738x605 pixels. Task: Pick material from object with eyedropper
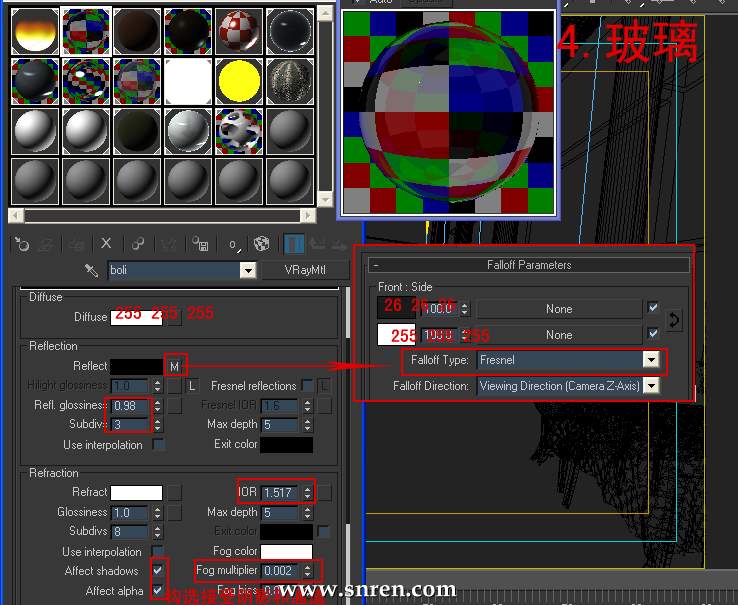tap(91, 271)
